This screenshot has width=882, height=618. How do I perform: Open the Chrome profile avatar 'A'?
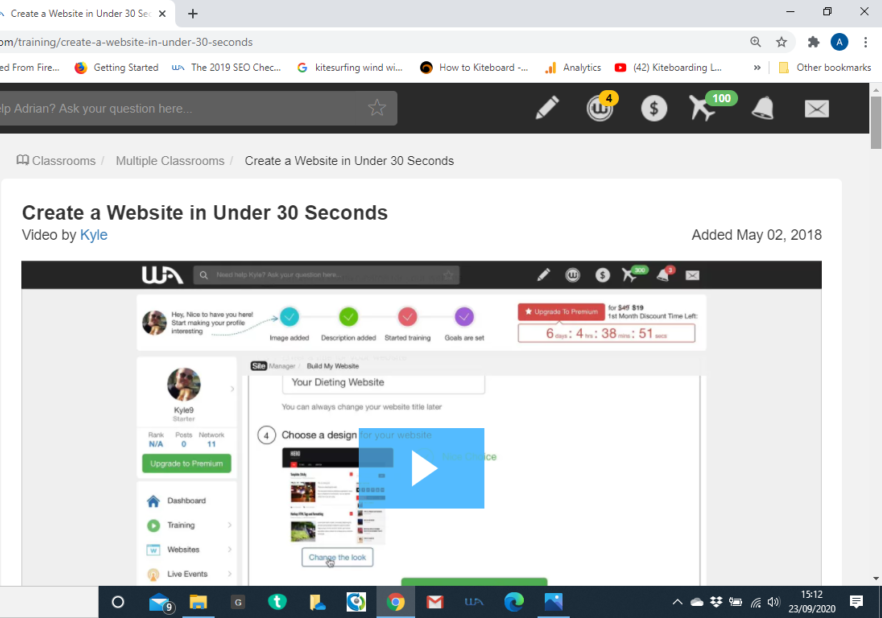pos(839,42)
